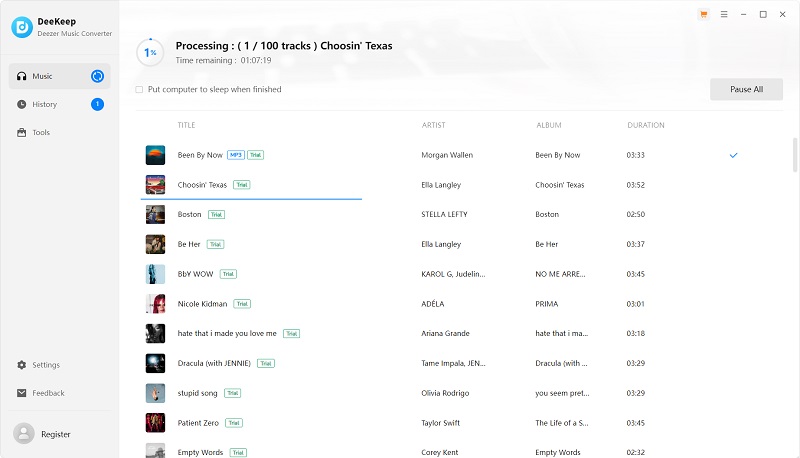Click the DeeKeep logo icon
Image resolution: width=800 pixels, height=458 pixels.
click(22, 27)
